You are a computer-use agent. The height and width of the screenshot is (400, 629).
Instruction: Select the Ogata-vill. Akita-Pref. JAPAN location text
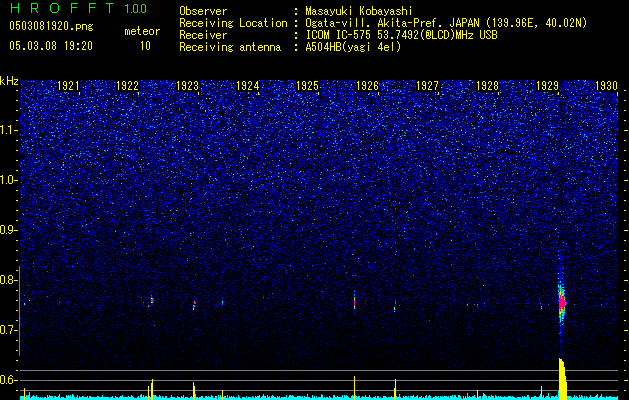446,23
